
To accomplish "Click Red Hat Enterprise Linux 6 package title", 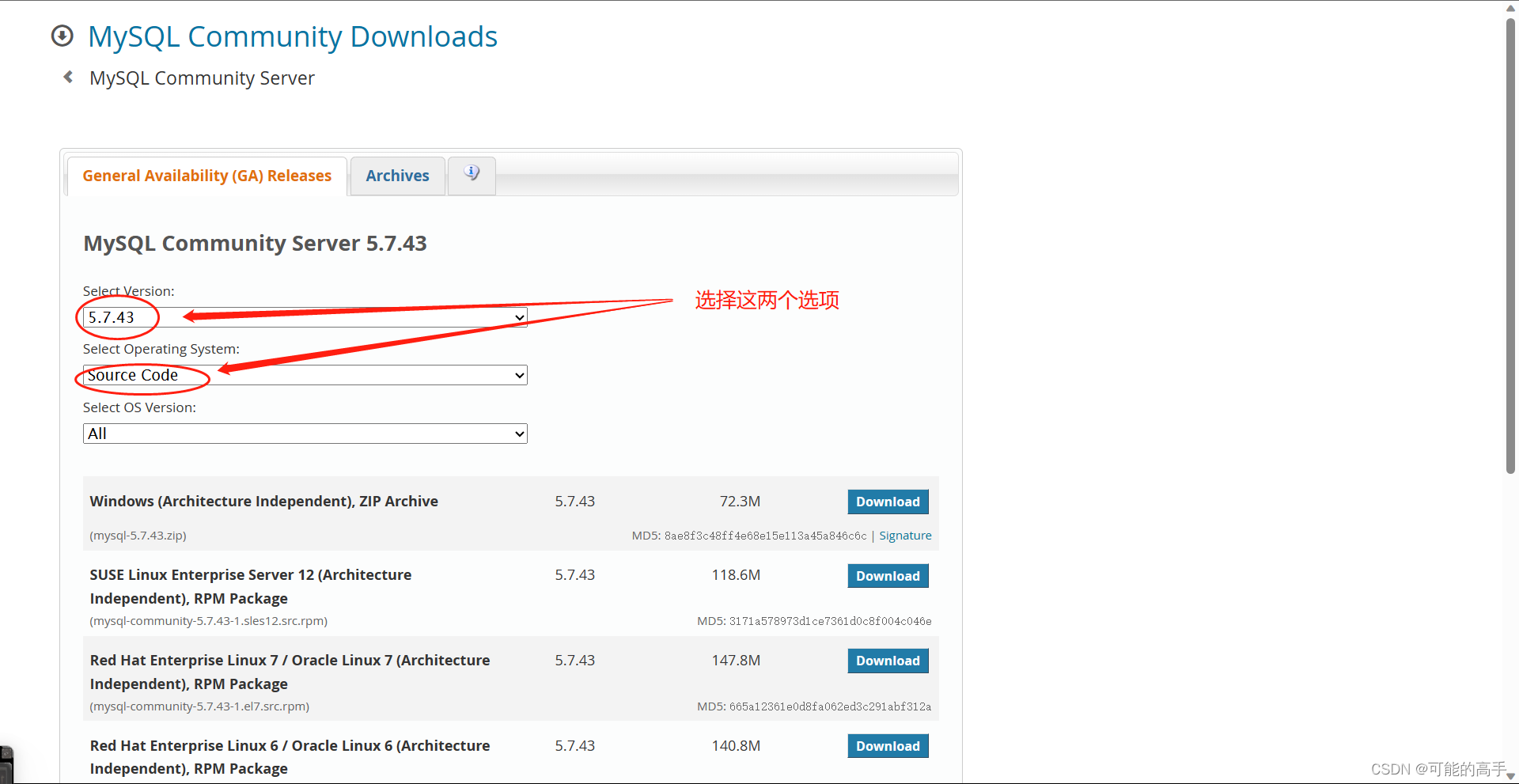I will 290,757.
